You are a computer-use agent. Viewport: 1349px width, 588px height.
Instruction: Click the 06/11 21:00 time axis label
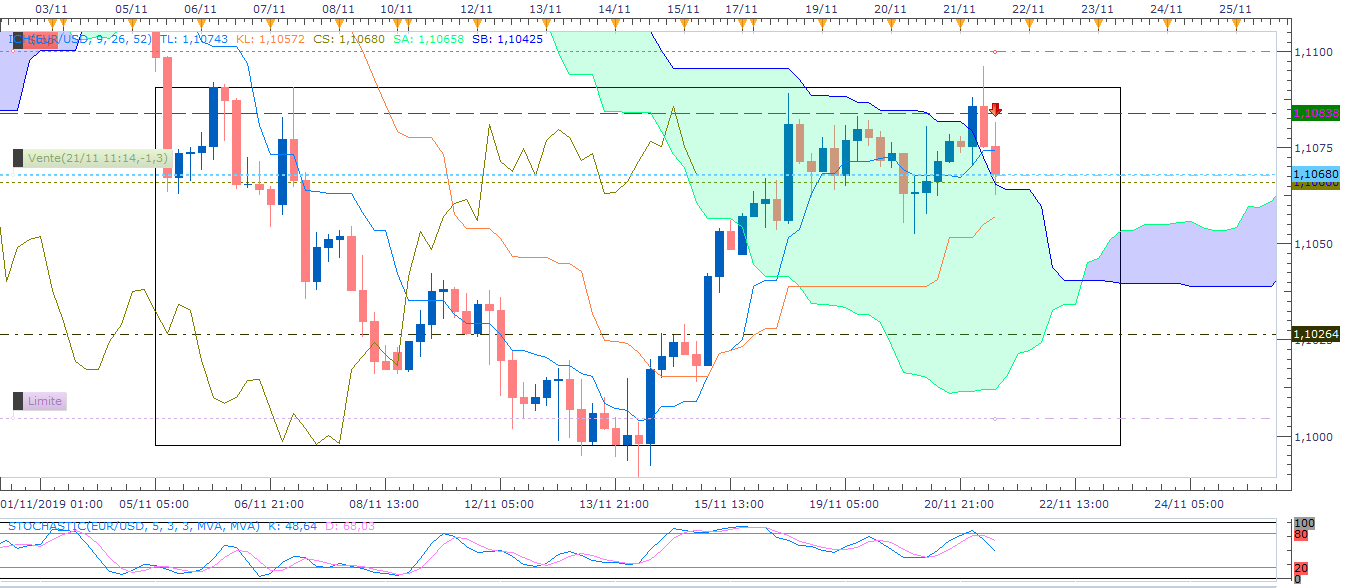pos(271,504)
